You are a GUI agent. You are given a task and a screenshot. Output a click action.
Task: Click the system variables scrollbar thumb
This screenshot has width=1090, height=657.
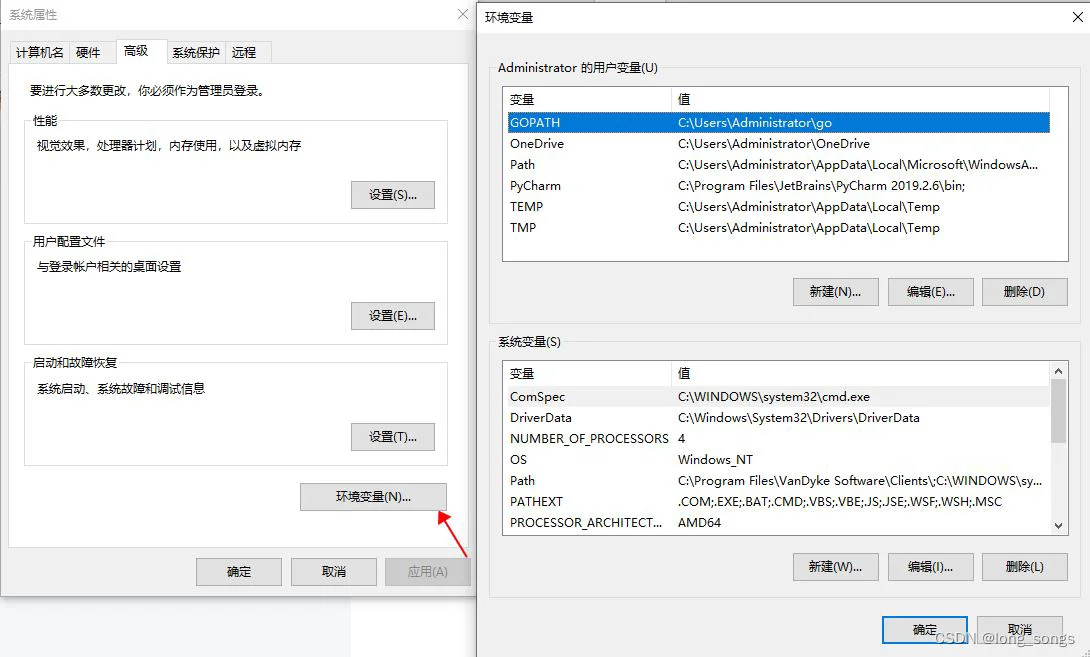pos(1059,411)
